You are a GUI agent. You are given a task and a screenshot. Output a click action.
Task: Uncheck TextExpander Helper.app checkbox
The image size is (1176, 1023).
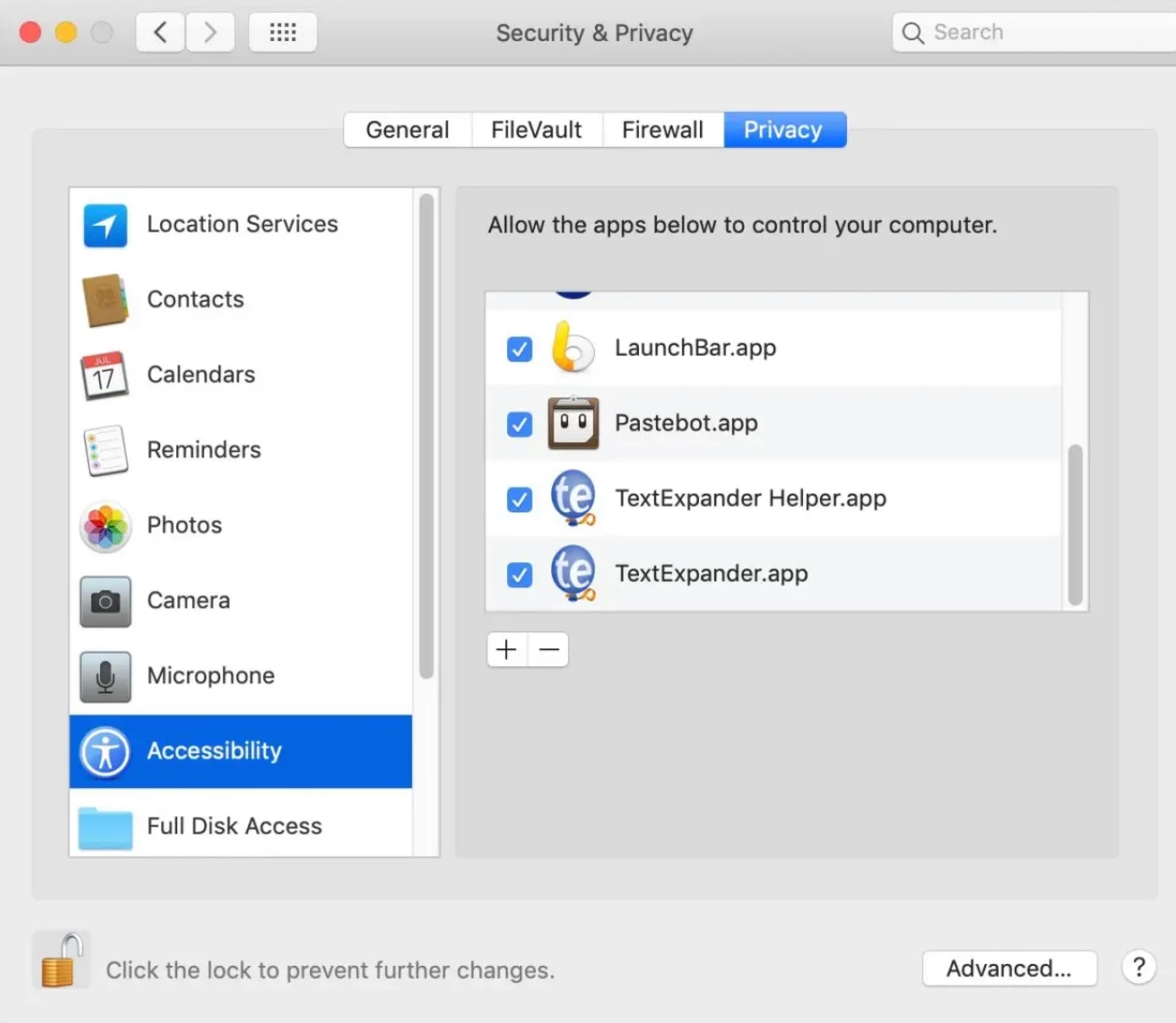point(519,499)
